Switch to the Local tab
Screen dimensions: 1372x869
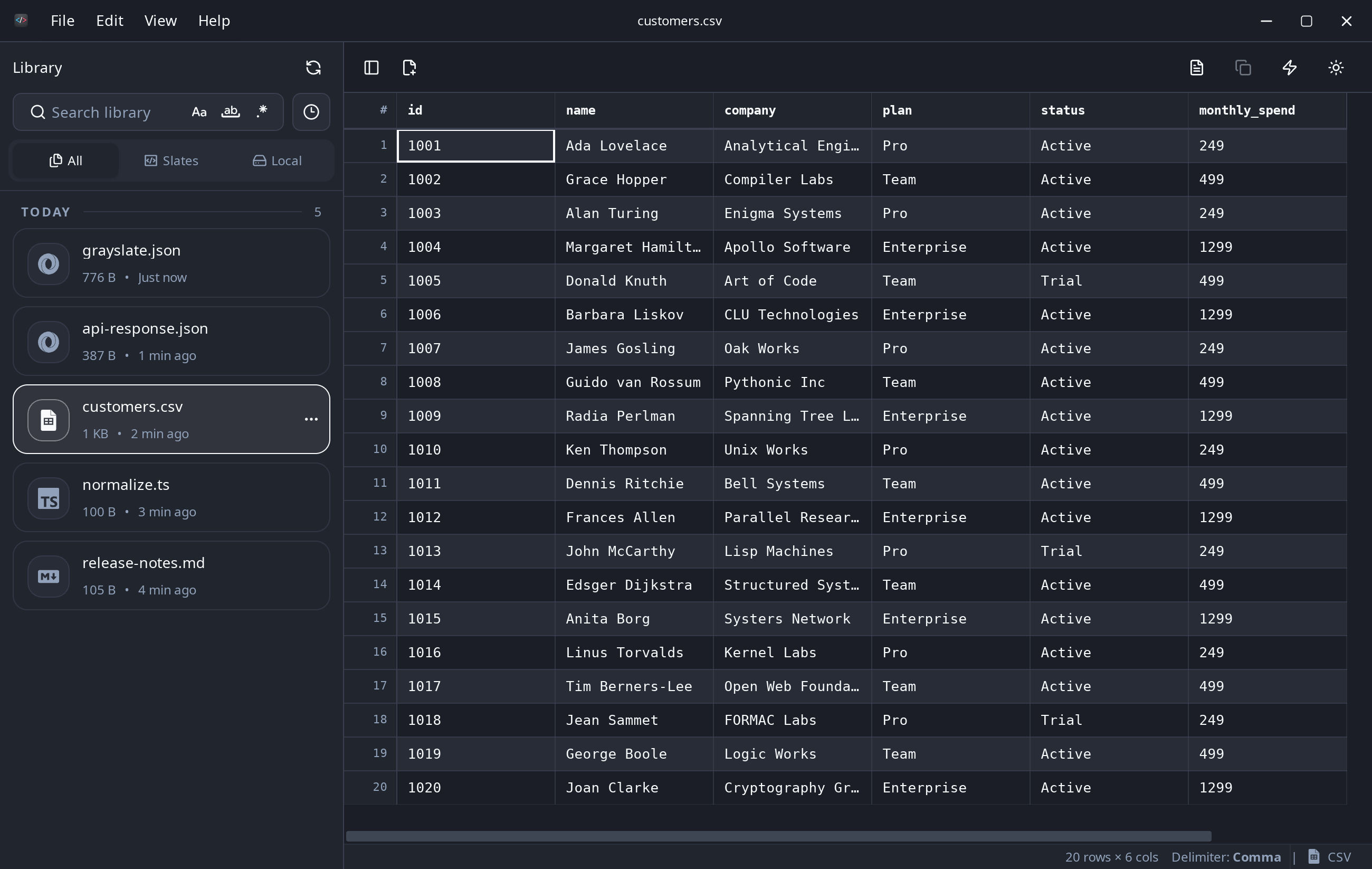point(277,161)
